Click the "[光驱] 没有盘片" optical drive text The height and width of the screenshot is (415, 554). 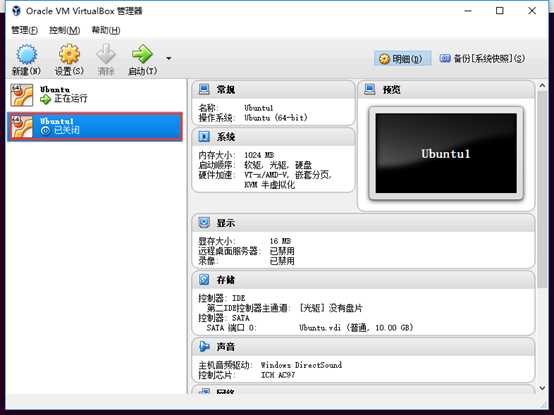coord(330,308)
